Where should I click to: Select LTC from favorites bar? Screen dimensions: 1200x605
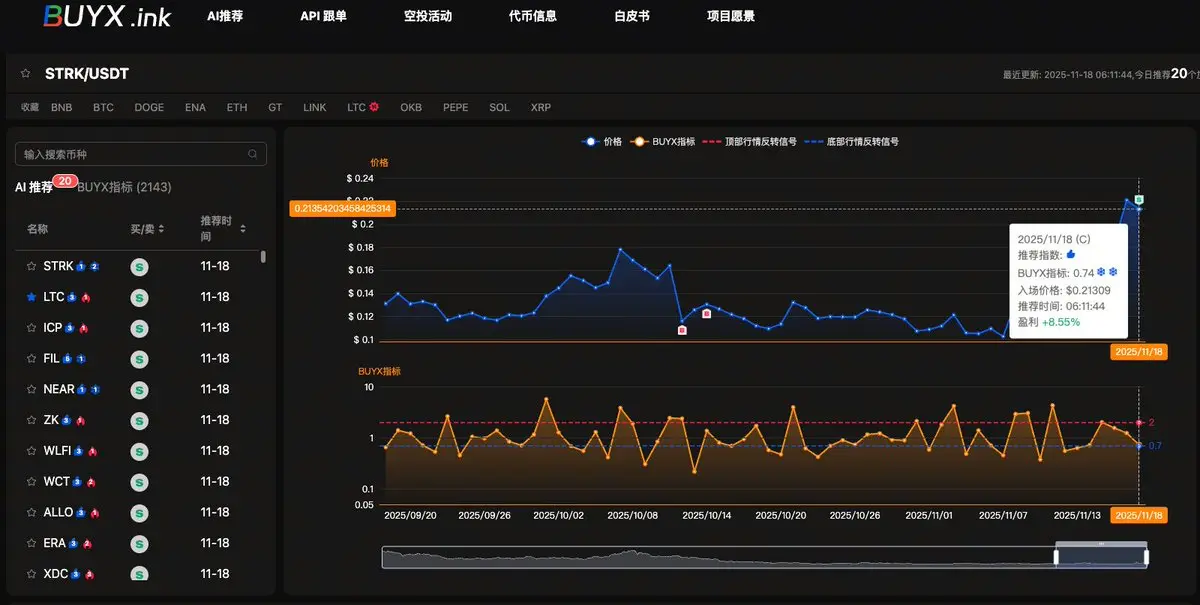pyautogui.click(x=356, y=107)
